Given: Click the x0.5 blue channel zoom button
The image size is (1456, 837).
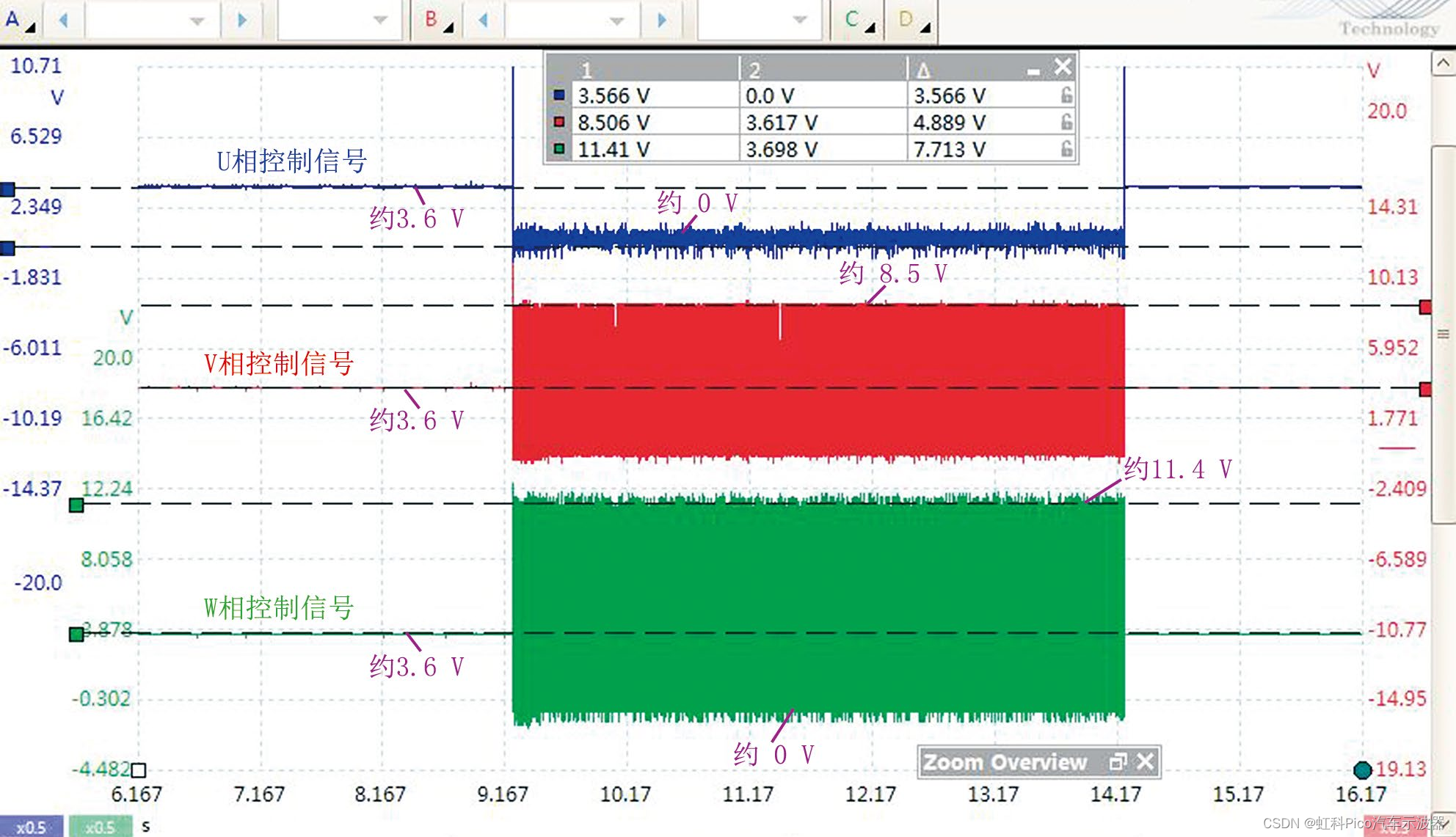Looking at the screenshot, I should [31, 827].
